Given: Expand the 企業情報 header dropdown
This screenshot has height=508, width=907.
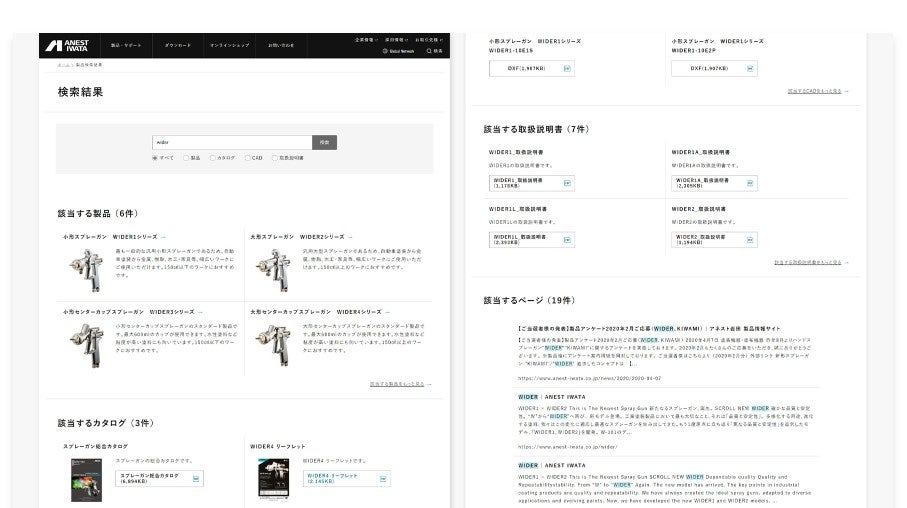Looking at the screenshot, I should coord(366,40).
